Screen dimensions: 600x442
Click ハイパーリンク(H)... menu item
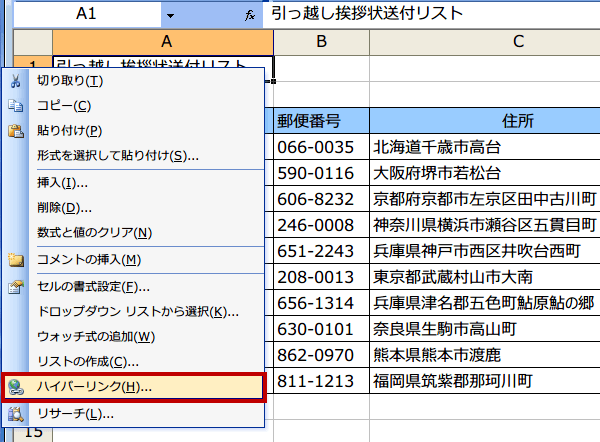point(133,387)
